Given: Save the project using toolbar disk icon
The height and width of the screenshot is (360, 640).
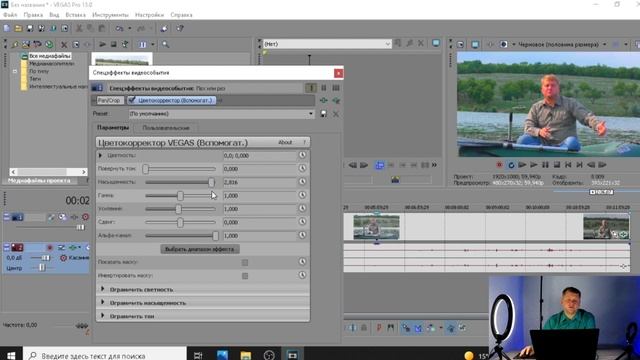Looking at the screenshot, I should 30,28.
